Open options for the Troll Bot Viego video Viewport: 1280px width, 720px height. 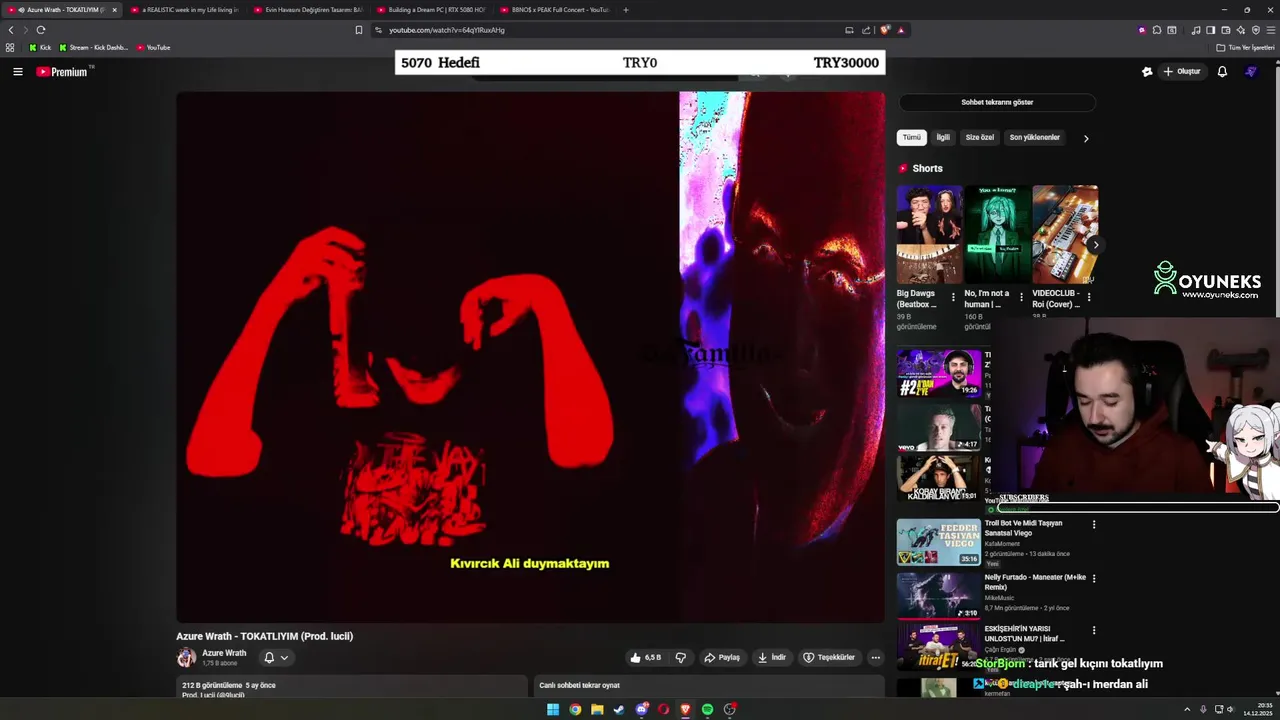[x=1094, y=524]
